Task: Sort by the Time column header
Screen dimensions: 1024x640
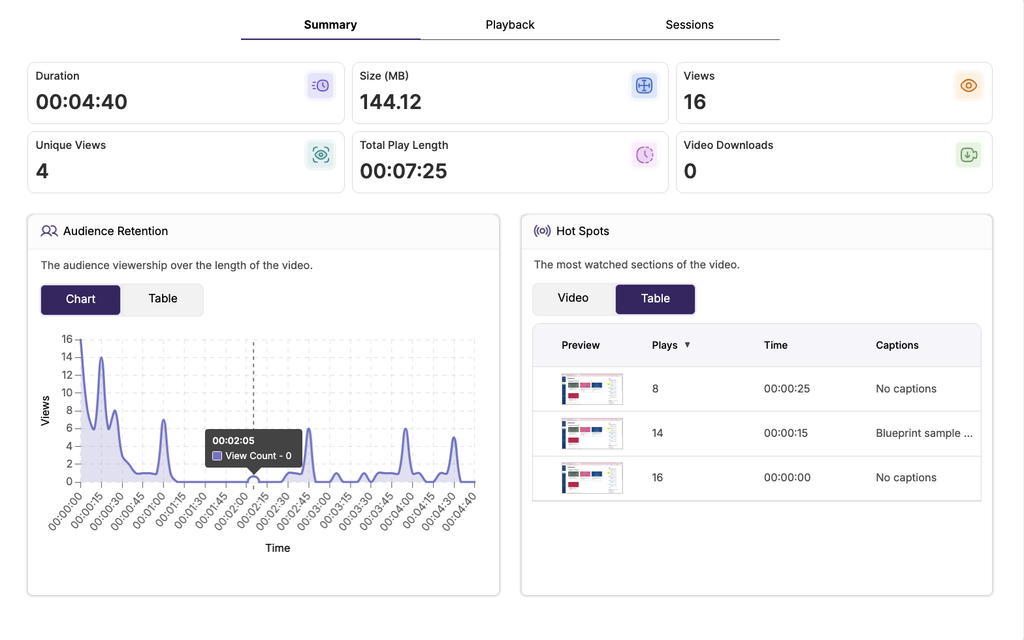Action: coord(776,345)
